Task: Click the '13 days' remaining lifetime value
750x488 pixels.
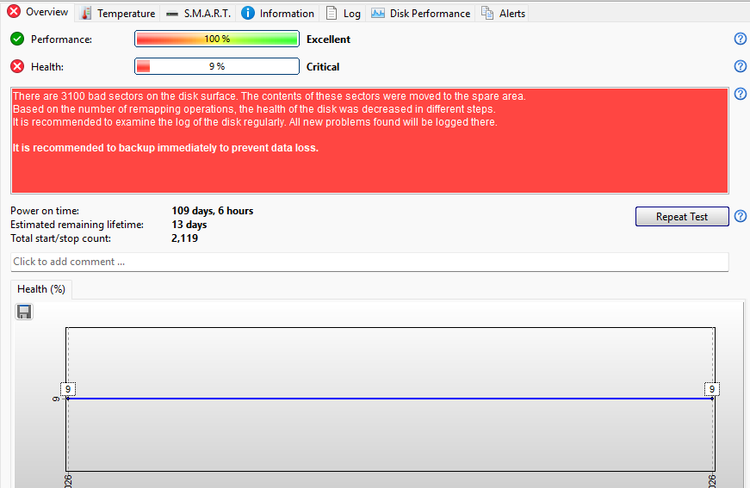Action: 189,224
